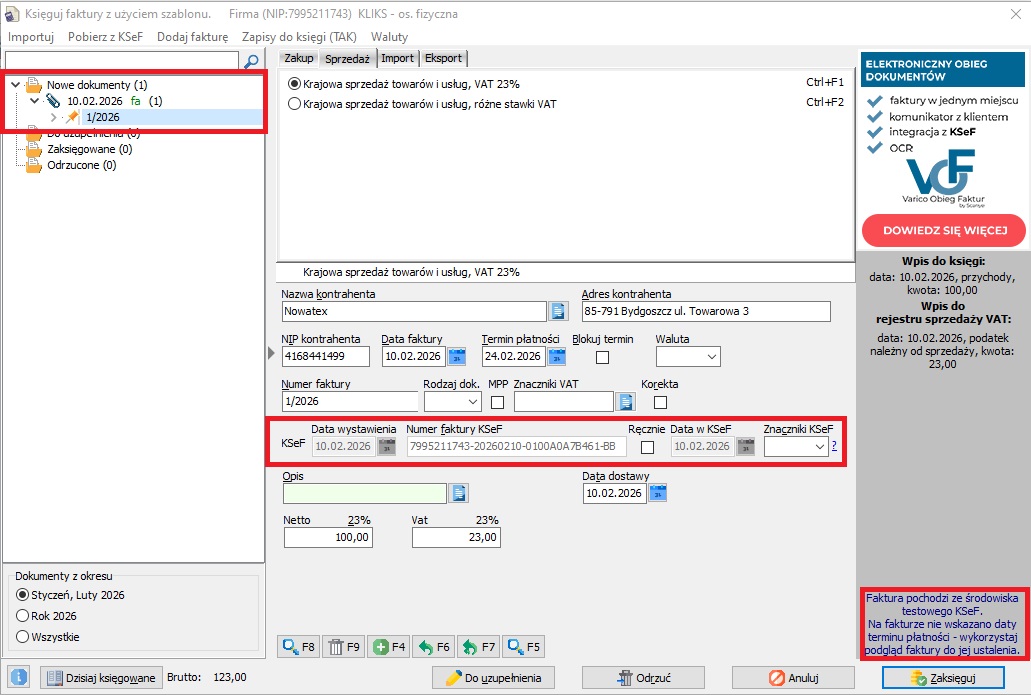This screenshot has width=1031, height=695.
Task: Click into the Numer faktury field
Action: [349, 402]
